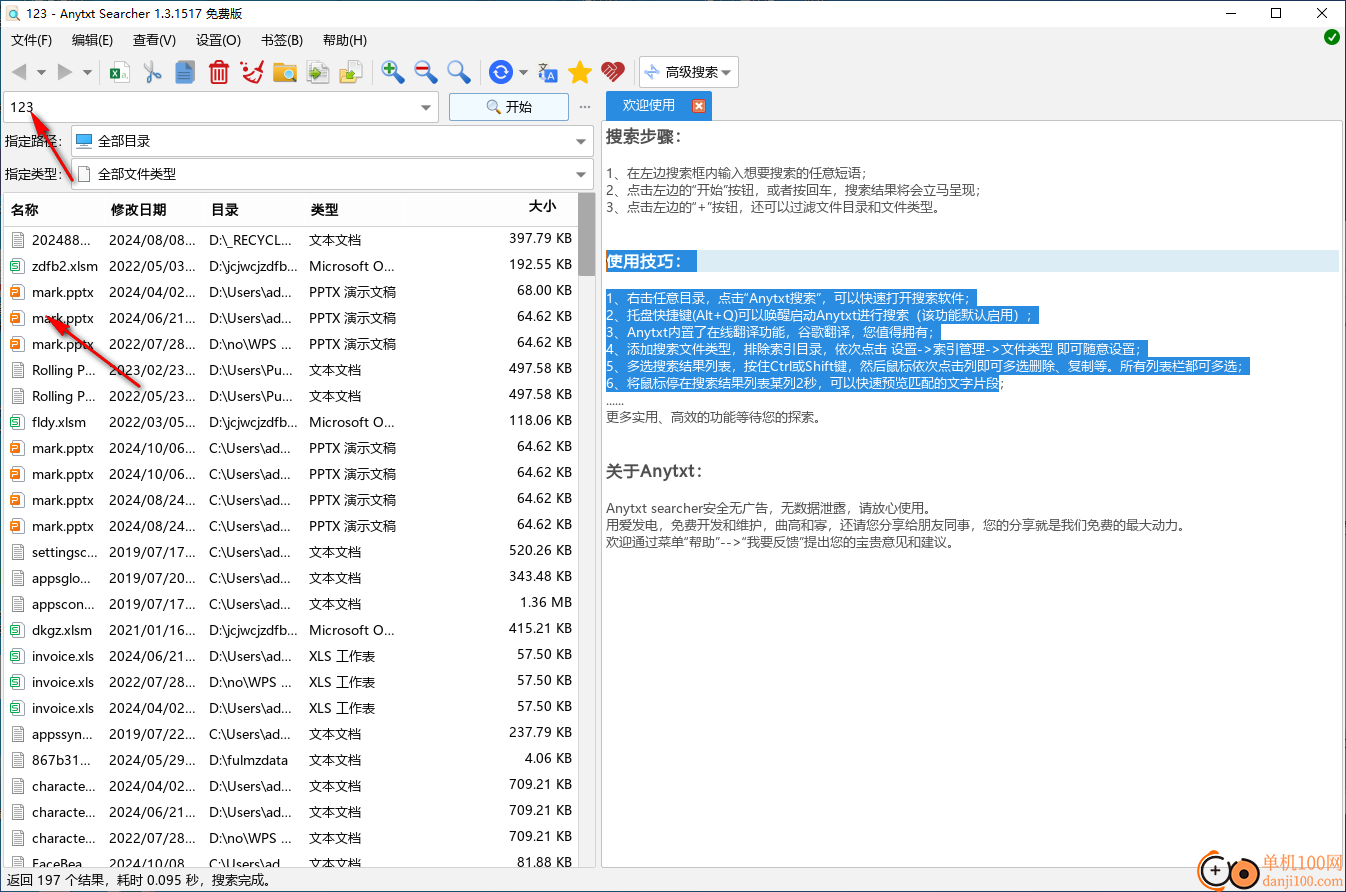Open the 高级搜索 dropdown button
1346x892 pixels.
click(x=689, y=72)
